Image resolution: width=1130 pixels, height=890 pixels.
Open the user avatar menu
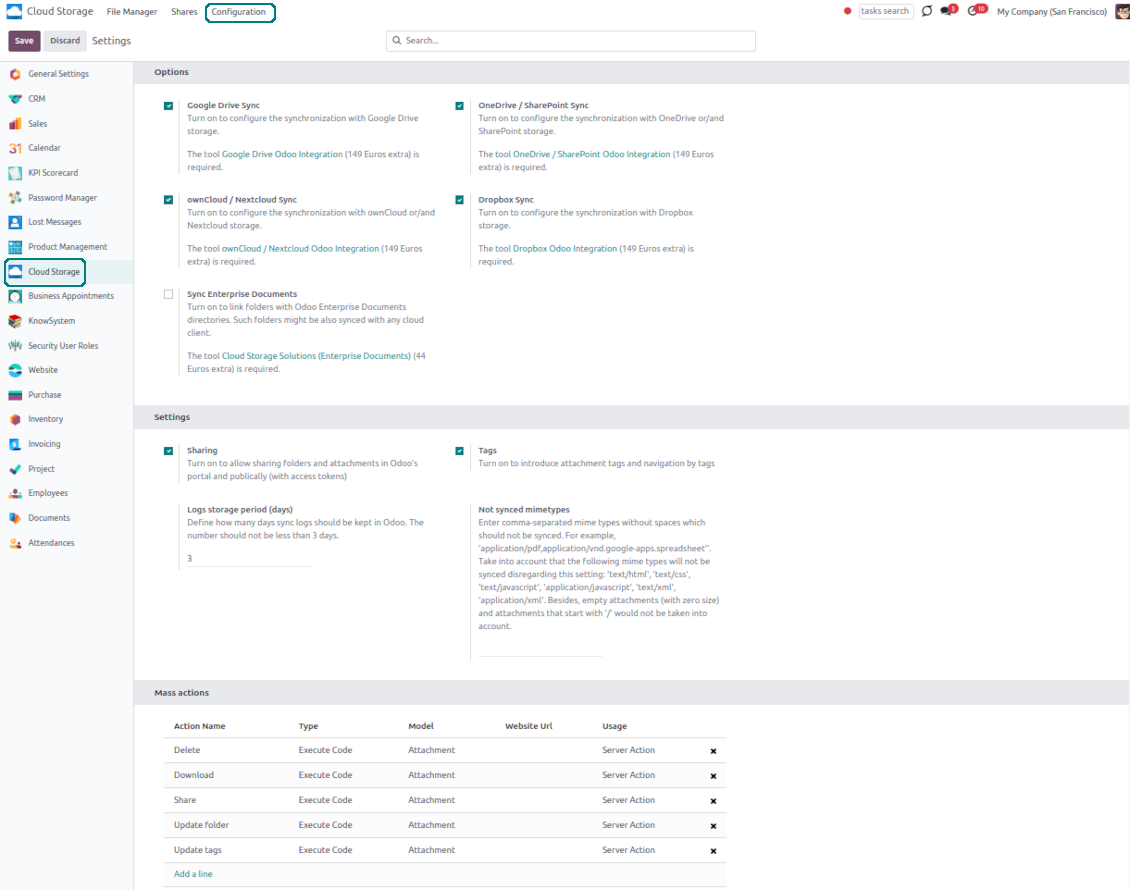pyautogui.click(x=1122, y=12)
